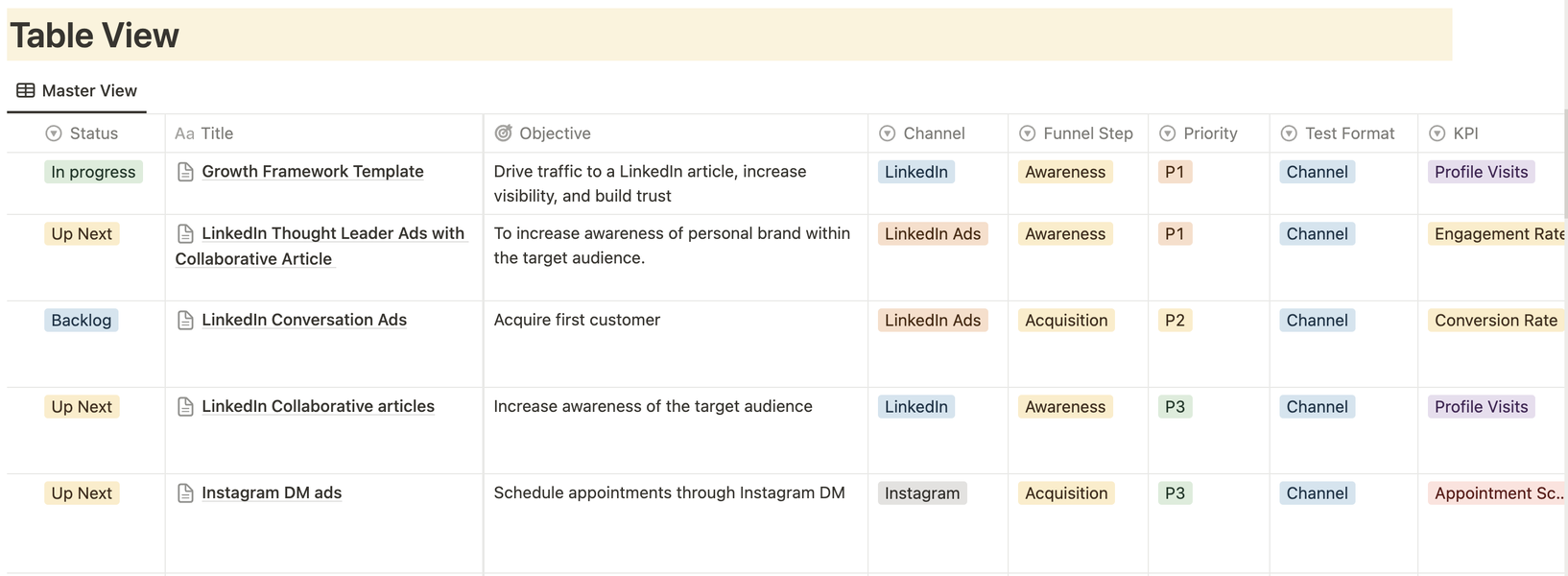
Task: Click LinkedIn Ads channel tag for Thought Leader Ads
Action: tap(933, 233)
